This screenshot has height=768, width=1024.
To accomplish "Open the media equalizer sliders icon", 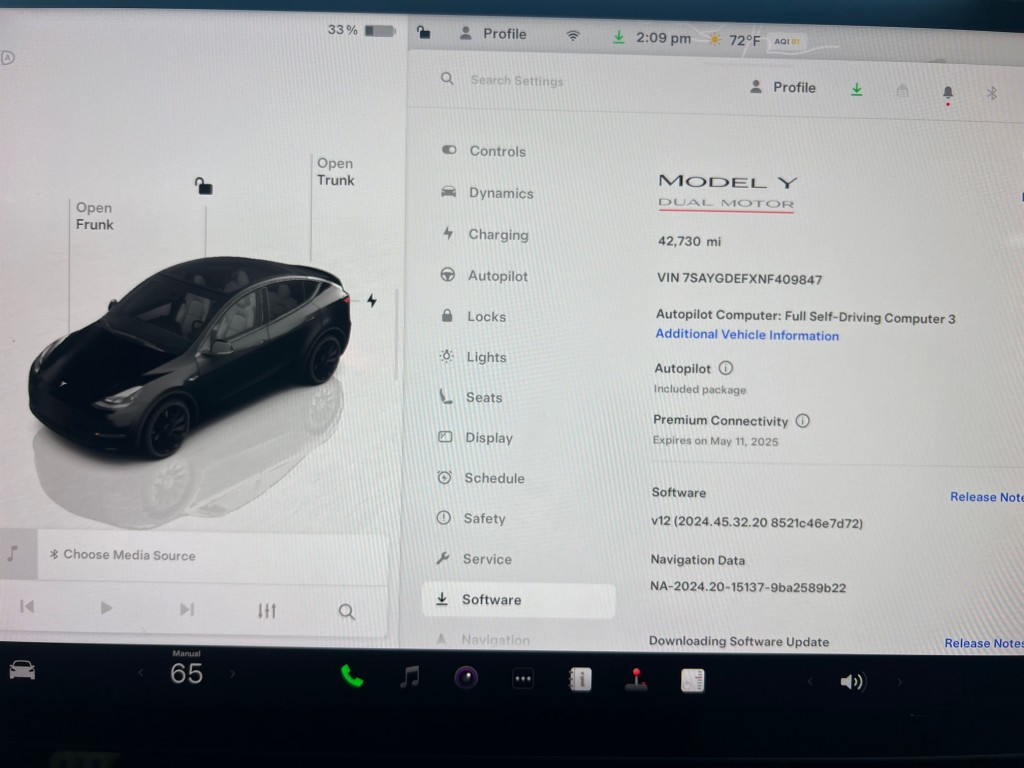I will tap(267, 611).
